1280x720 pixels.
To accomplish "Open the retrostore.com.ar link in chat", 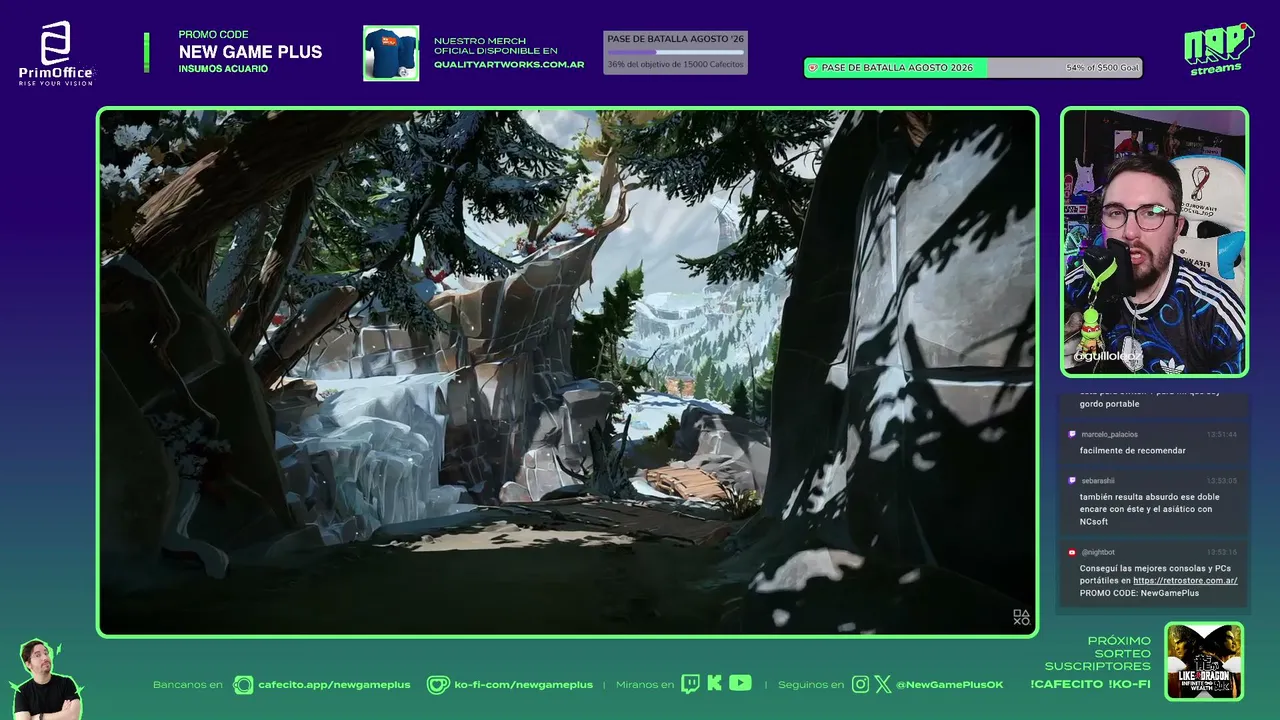I will tap(1185, 581).
